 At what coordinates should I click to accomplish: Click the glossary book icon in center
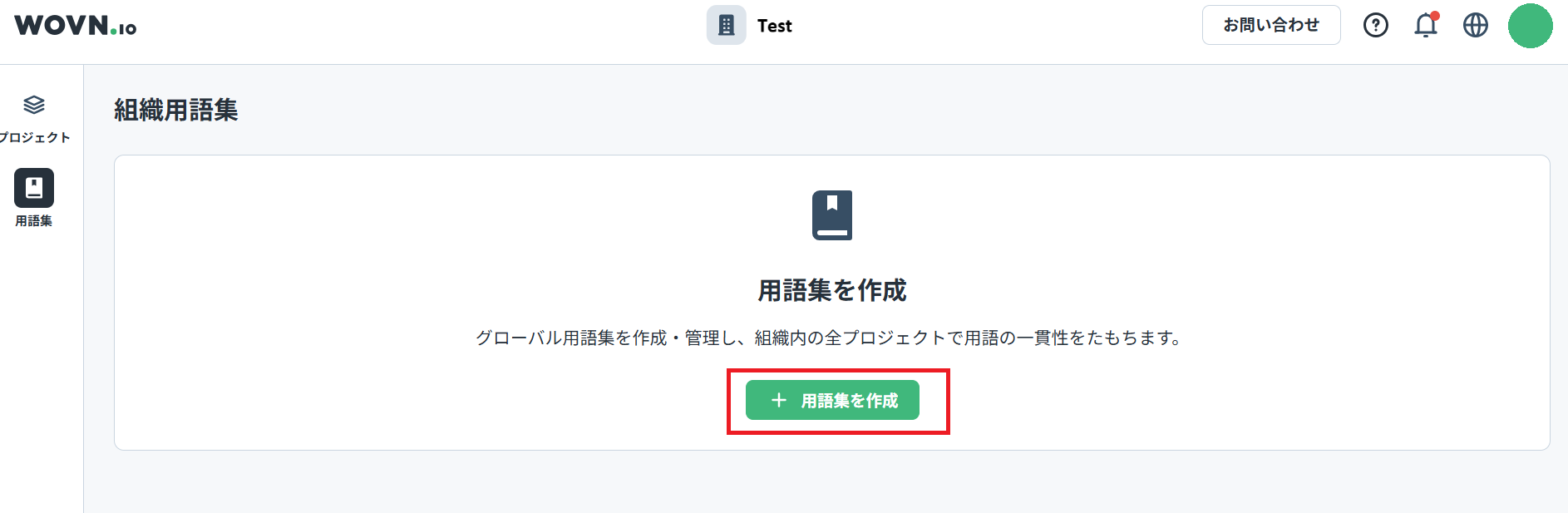click(832, 214)
